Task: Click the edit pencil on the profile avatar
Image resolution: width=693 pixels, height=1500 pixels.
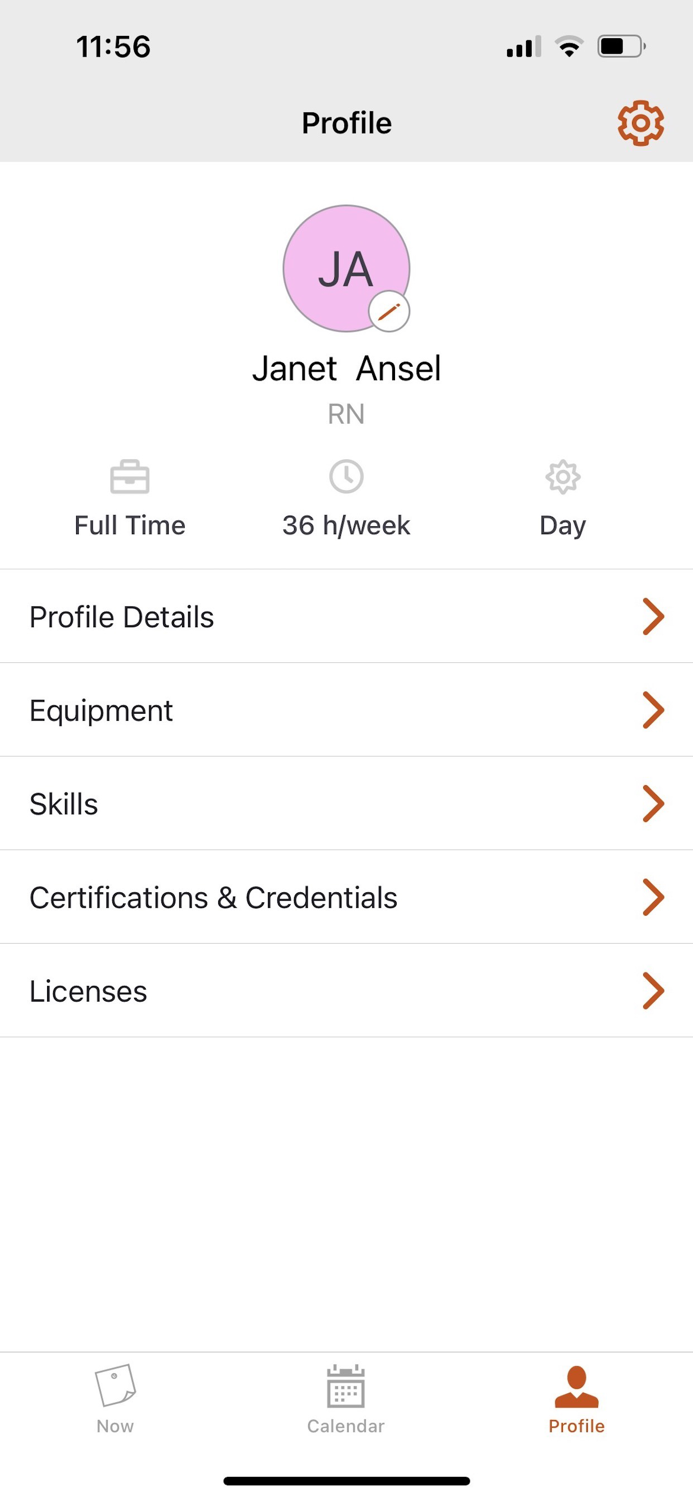Action: click(x=389, y=311)
